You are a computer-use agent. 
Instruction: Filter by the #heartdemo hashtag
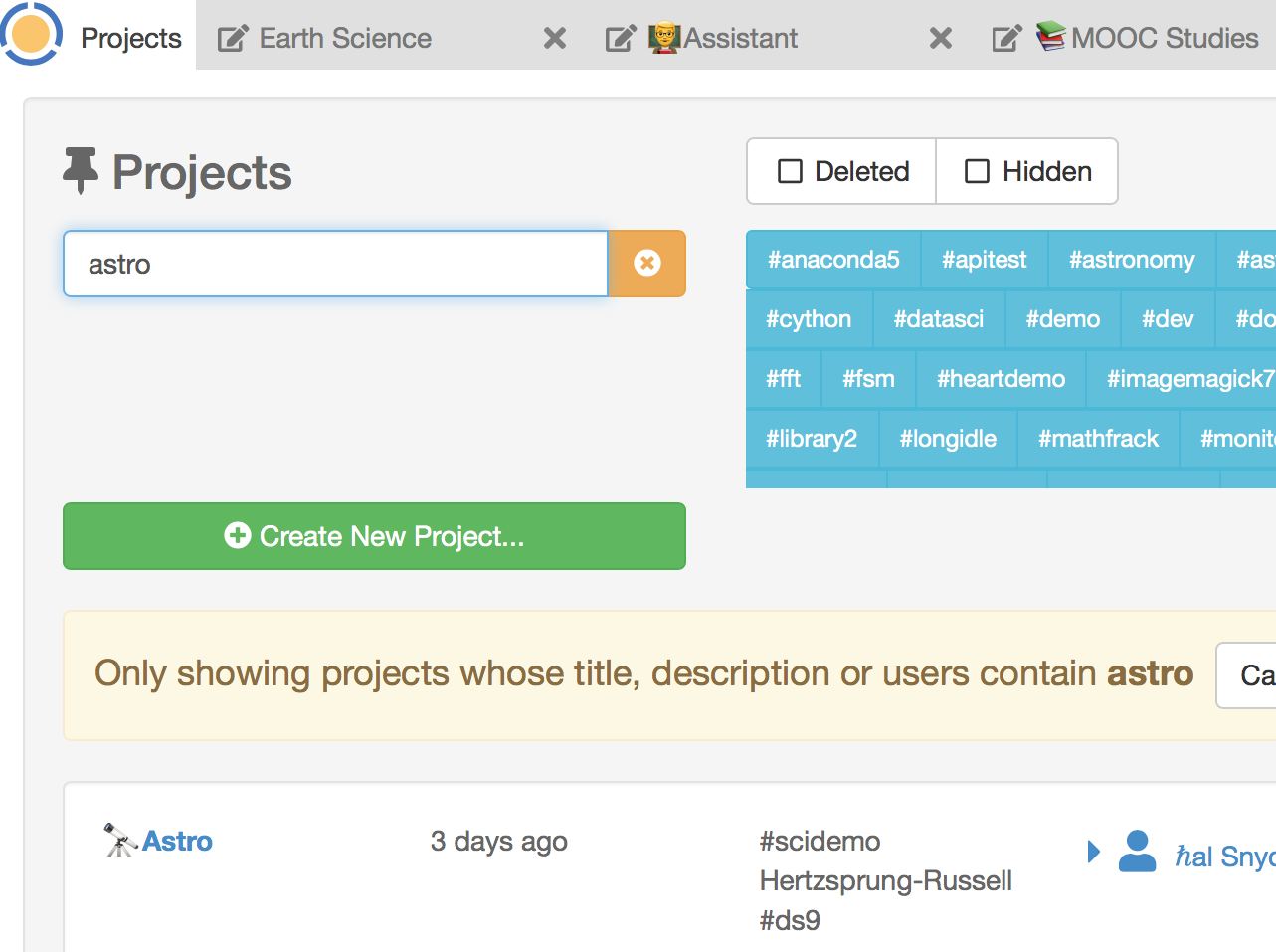1001,379
